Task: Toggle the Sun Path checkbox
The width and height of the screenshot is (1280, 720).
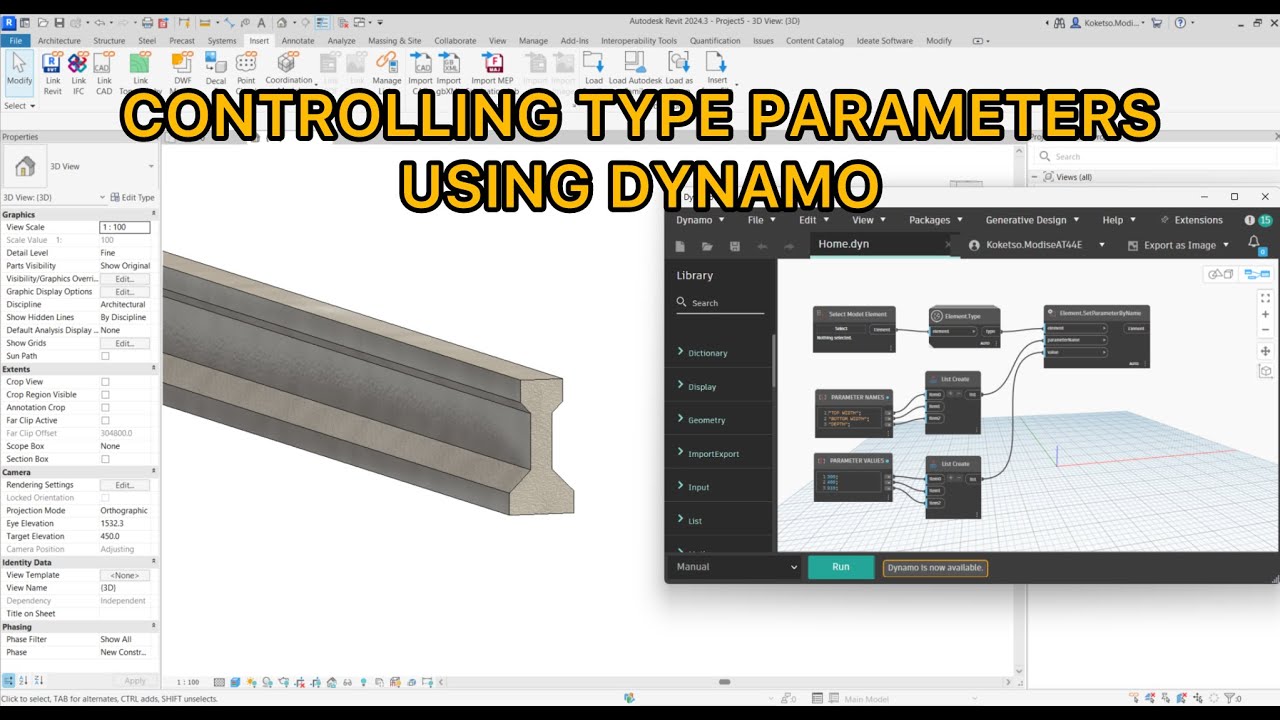Action: point(105,356)
